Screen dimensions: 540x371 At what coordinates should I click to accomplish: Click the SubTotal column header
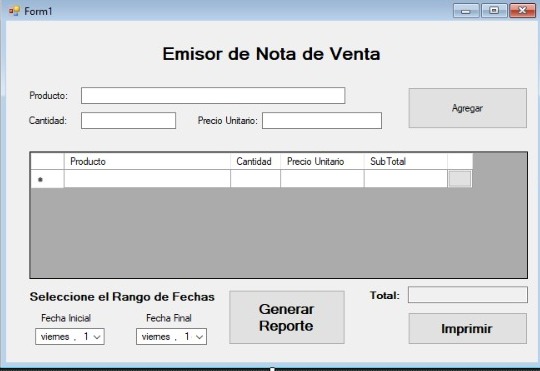(405, 161)
